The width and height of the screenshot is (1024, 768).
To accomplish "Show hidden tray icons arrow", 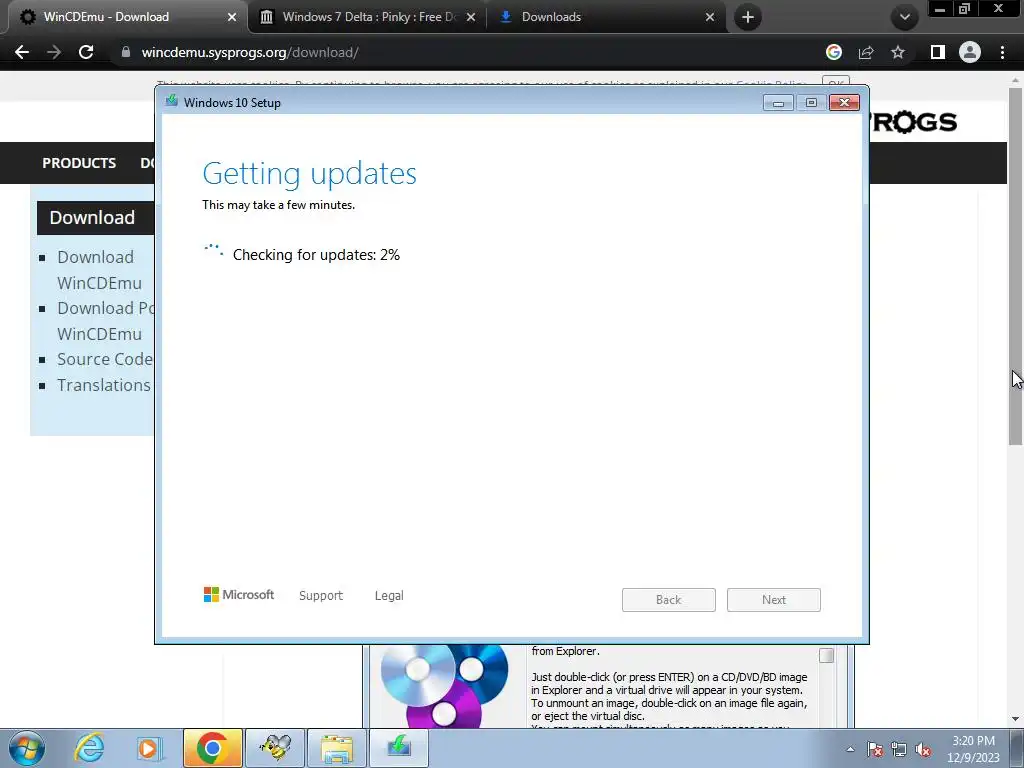I will [850, 749].
